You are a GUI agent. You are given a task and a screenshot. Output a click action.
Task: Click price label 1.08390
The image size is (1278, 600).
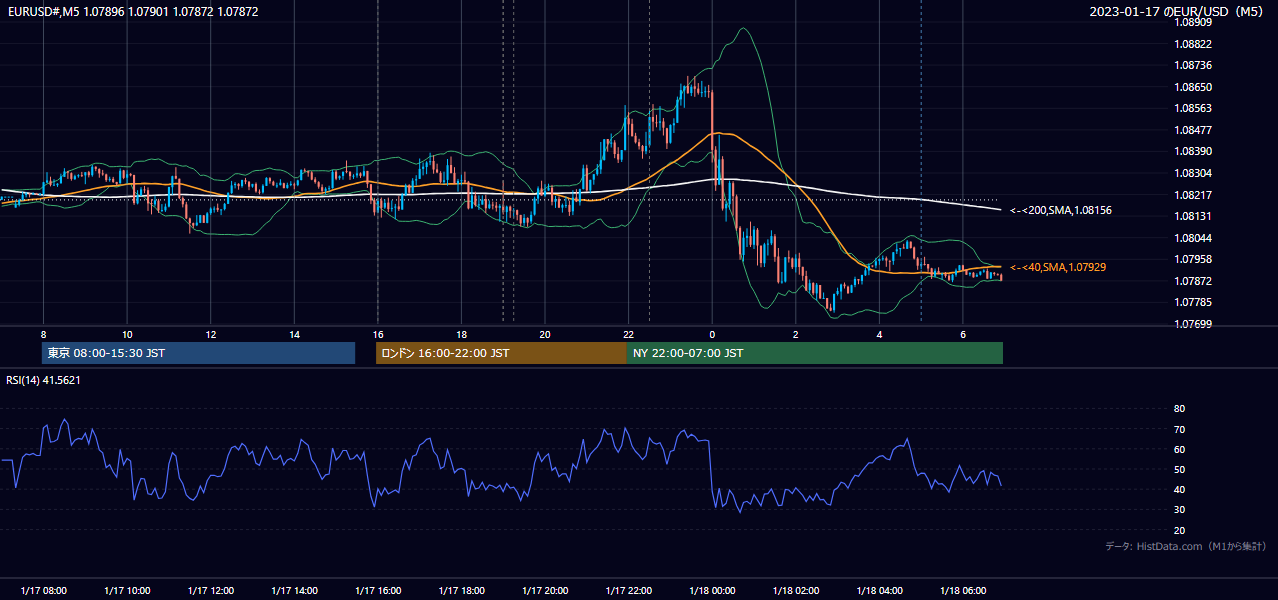coord(1193,151)
